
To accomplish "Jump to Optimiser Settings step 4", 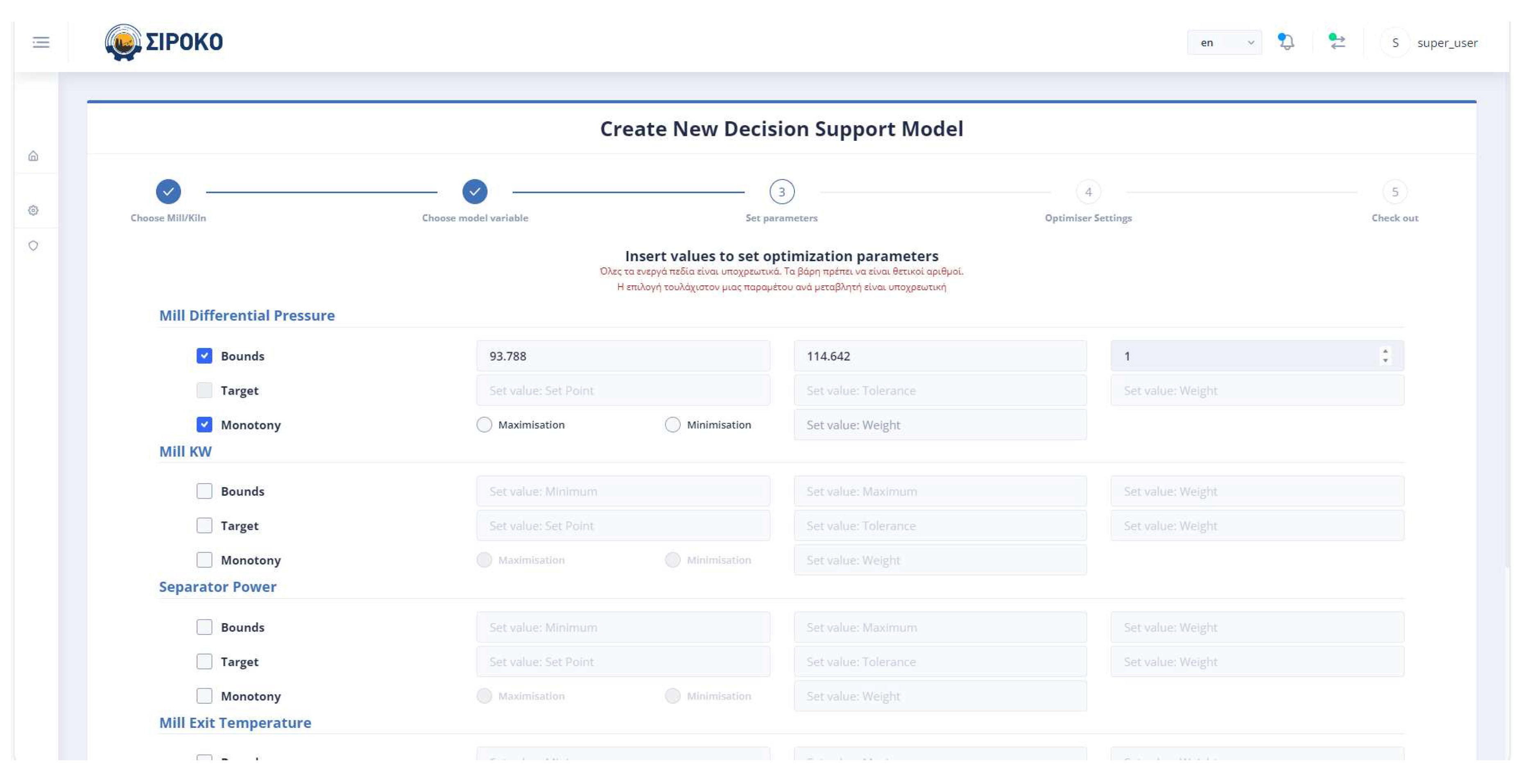I will pos(1088,192).
